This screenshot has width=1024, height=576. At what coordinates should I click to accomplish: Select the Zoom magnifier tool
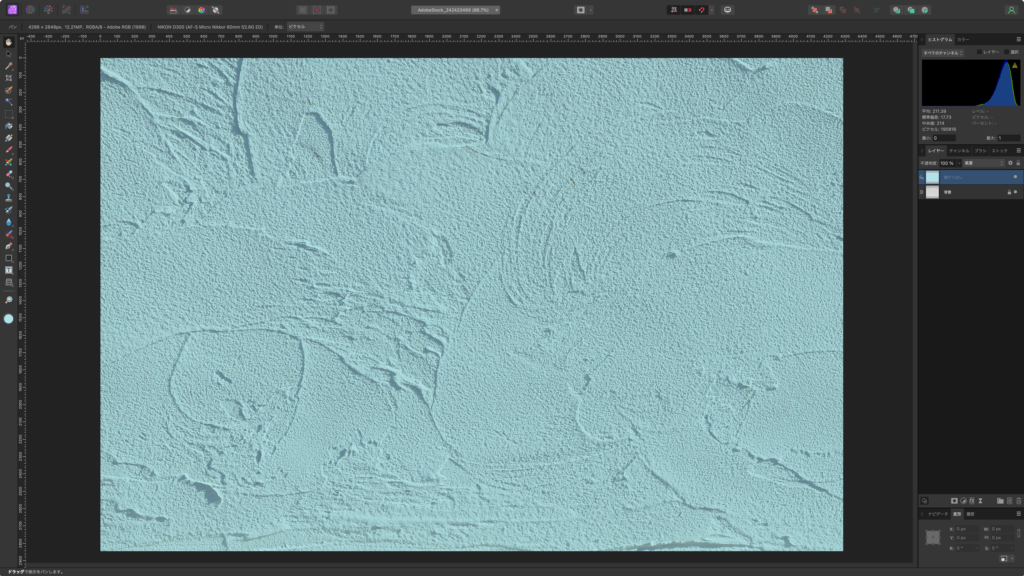pyautogui.click(x=9, y=300)
